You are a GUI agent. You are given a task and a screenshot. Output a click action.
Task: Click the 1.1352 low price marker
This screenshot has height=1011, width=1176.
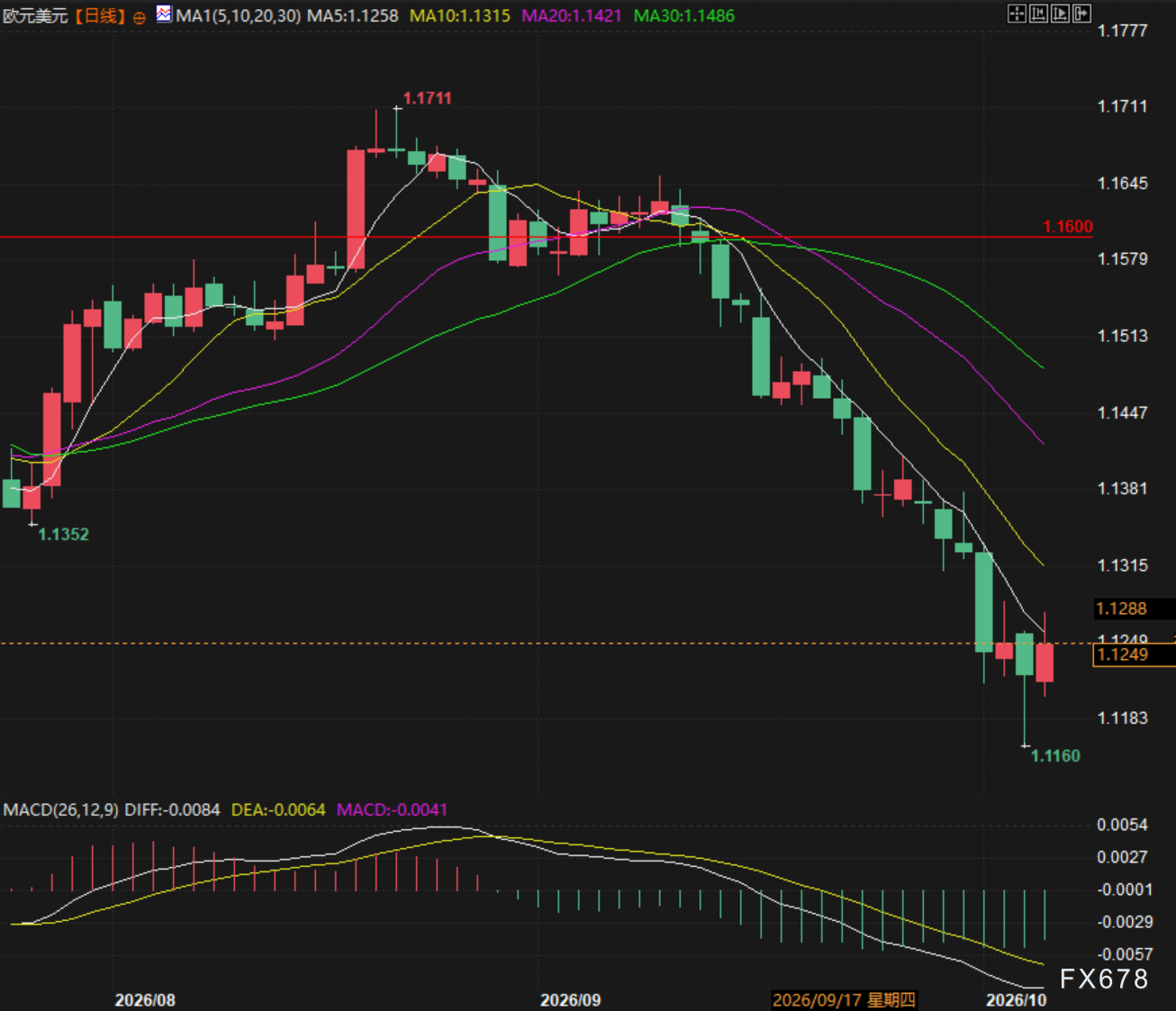63,534
